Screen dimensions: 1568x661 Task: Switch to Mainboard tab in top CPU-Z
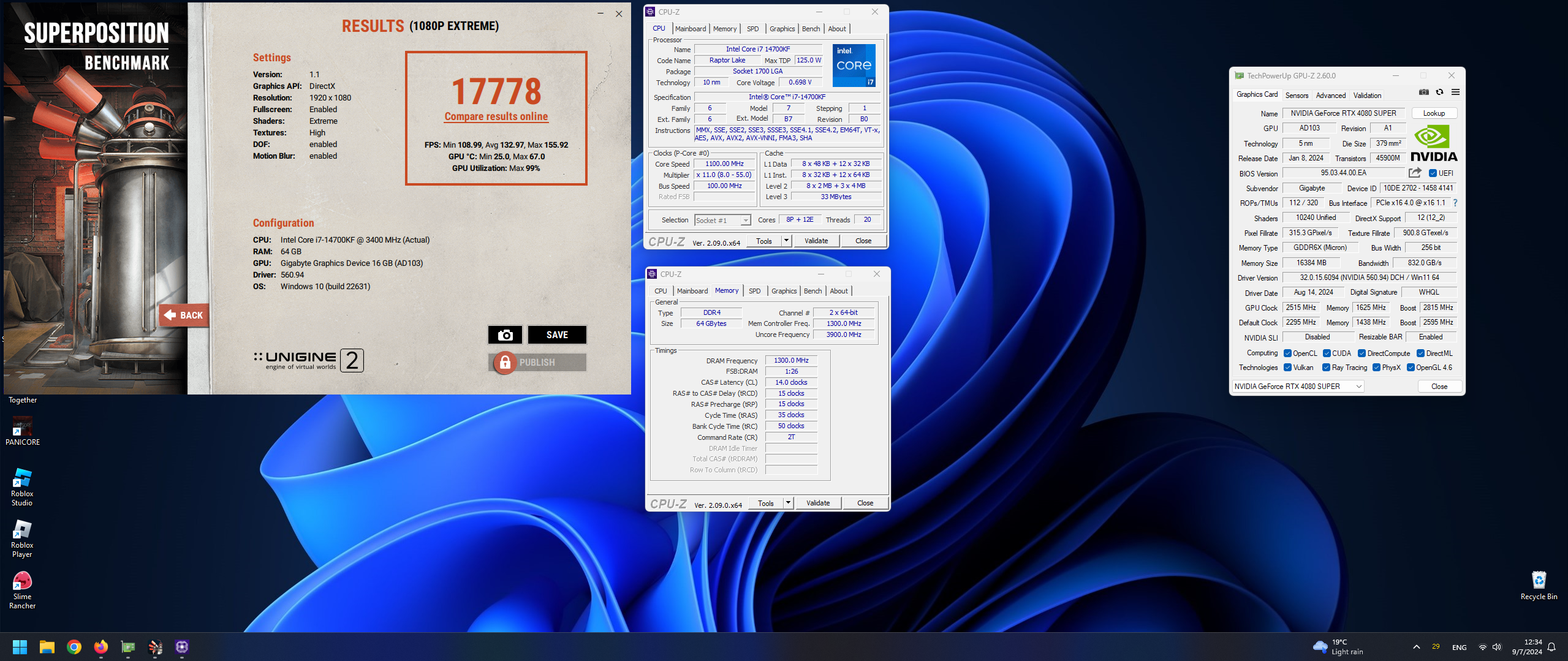click(691, 29)
